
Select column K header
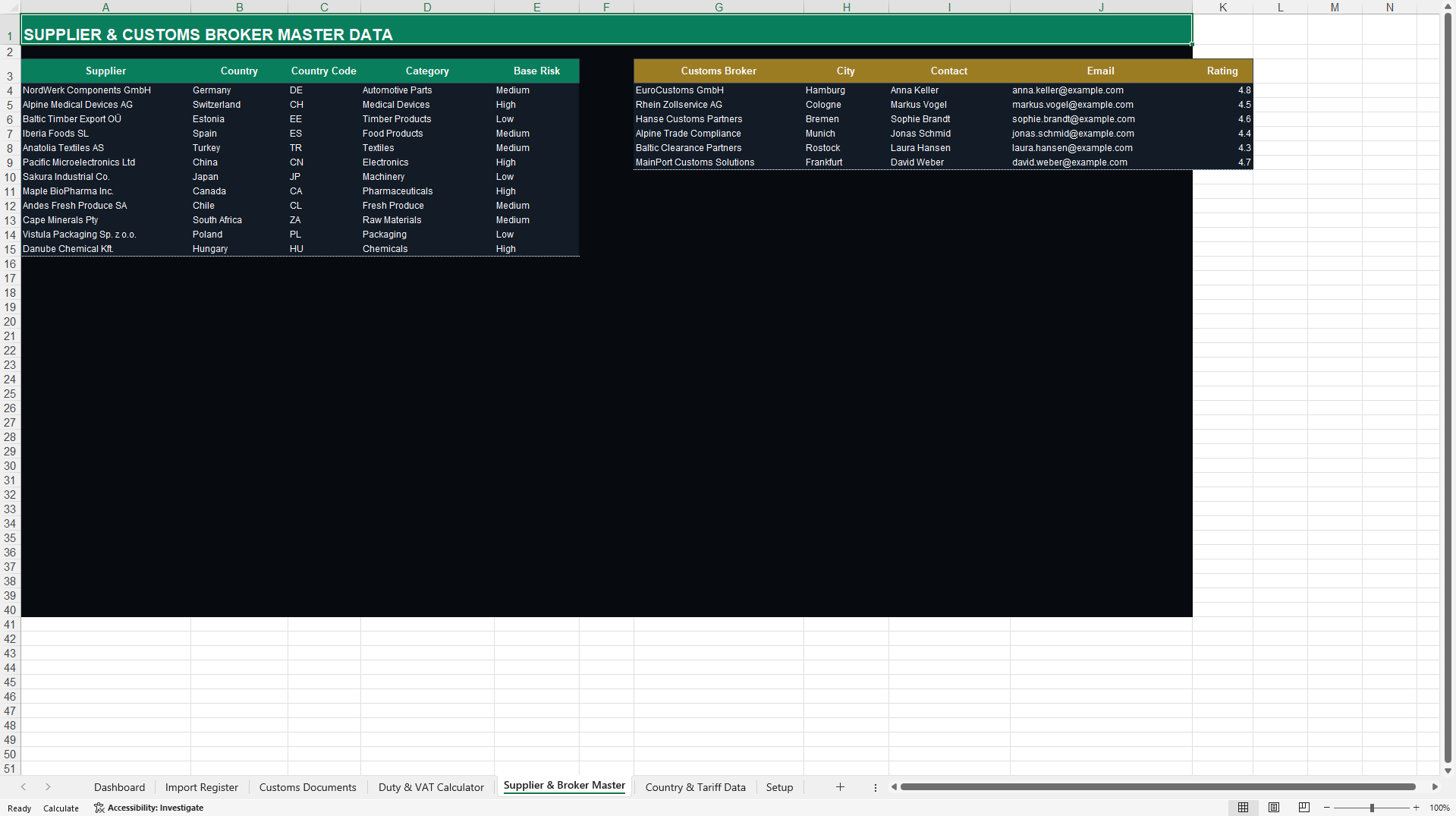click(x=1222, y=7)
